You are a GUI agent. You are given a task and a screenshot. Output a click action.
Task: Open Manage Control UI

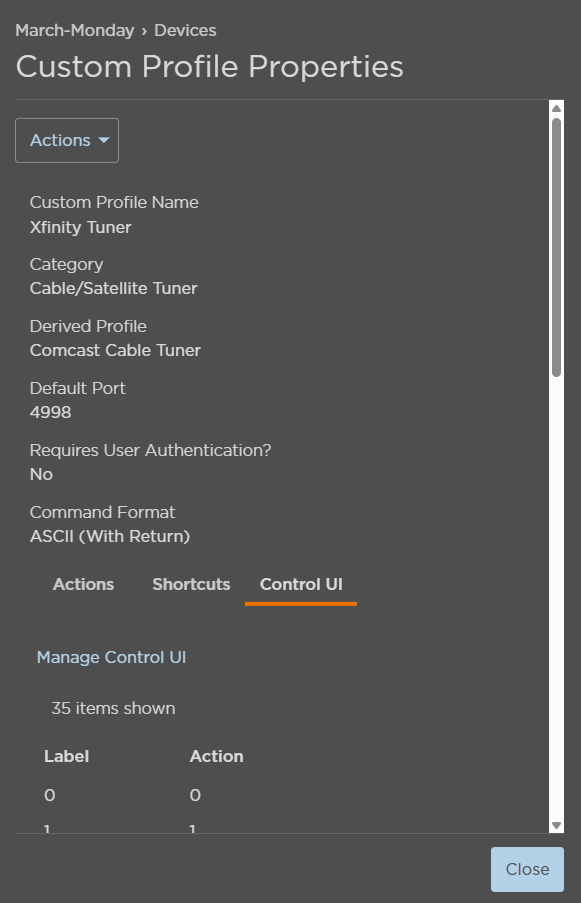111,657
